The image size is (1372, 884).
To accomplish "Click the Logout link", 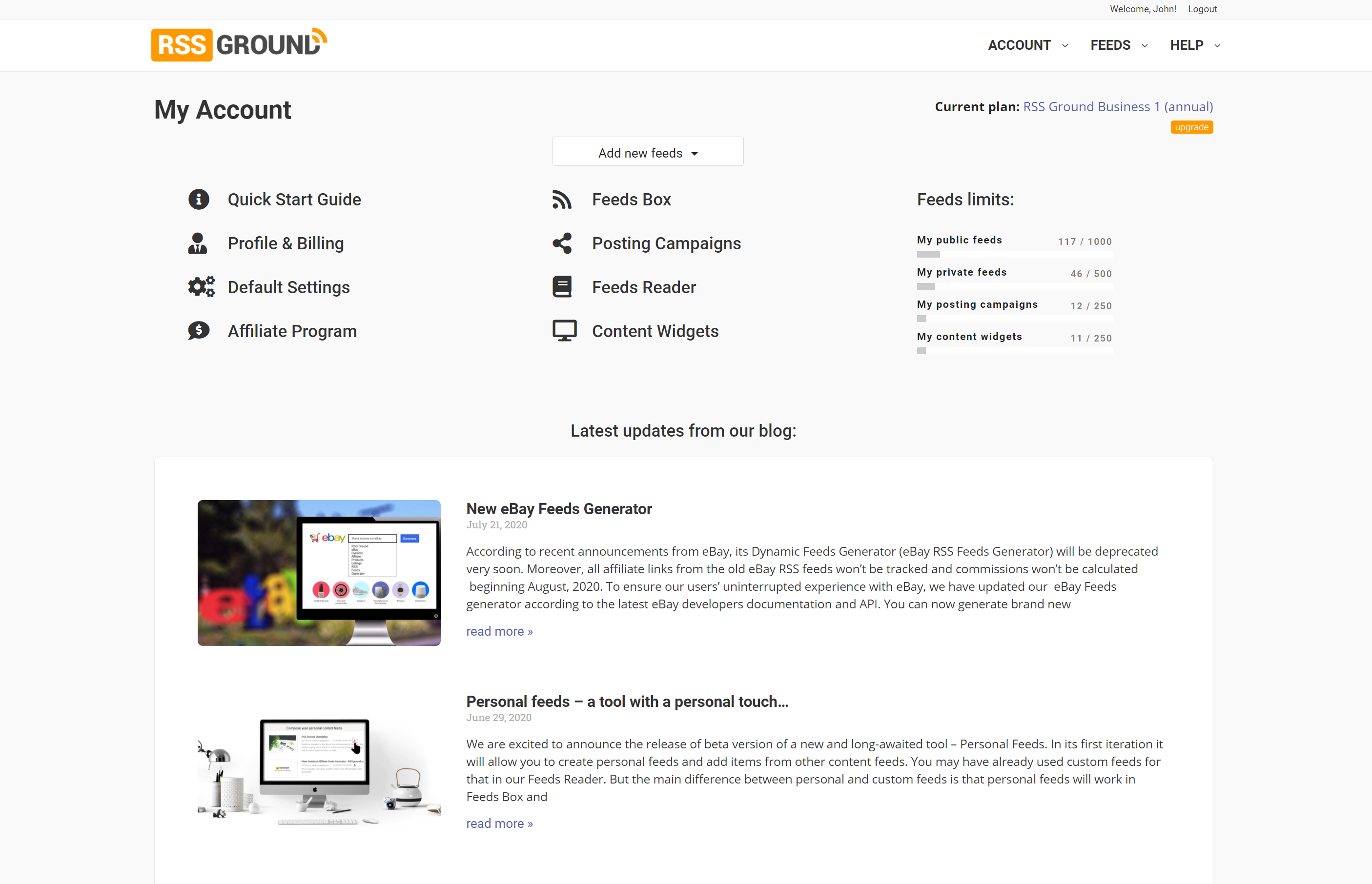I will click(x=1202, y=9).
